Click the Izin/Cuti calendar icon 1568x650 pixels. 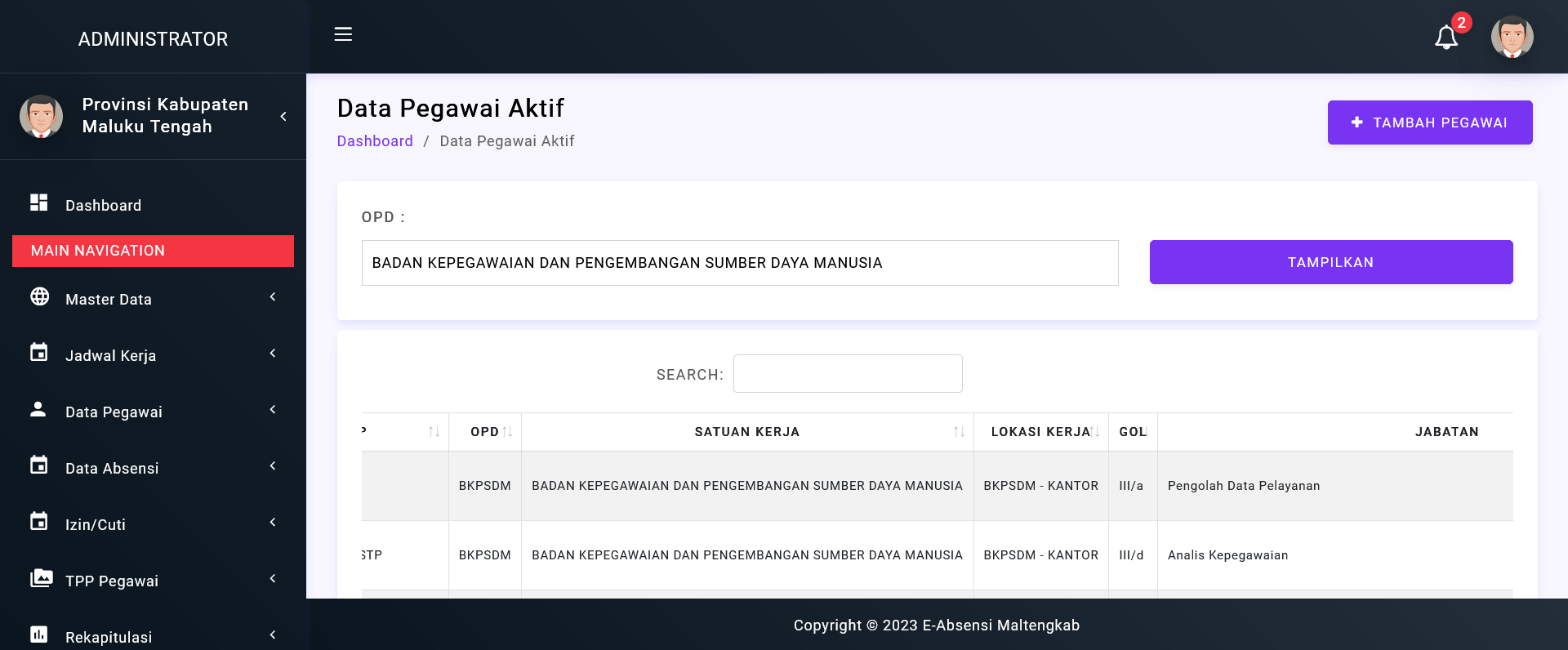point(39,521)
